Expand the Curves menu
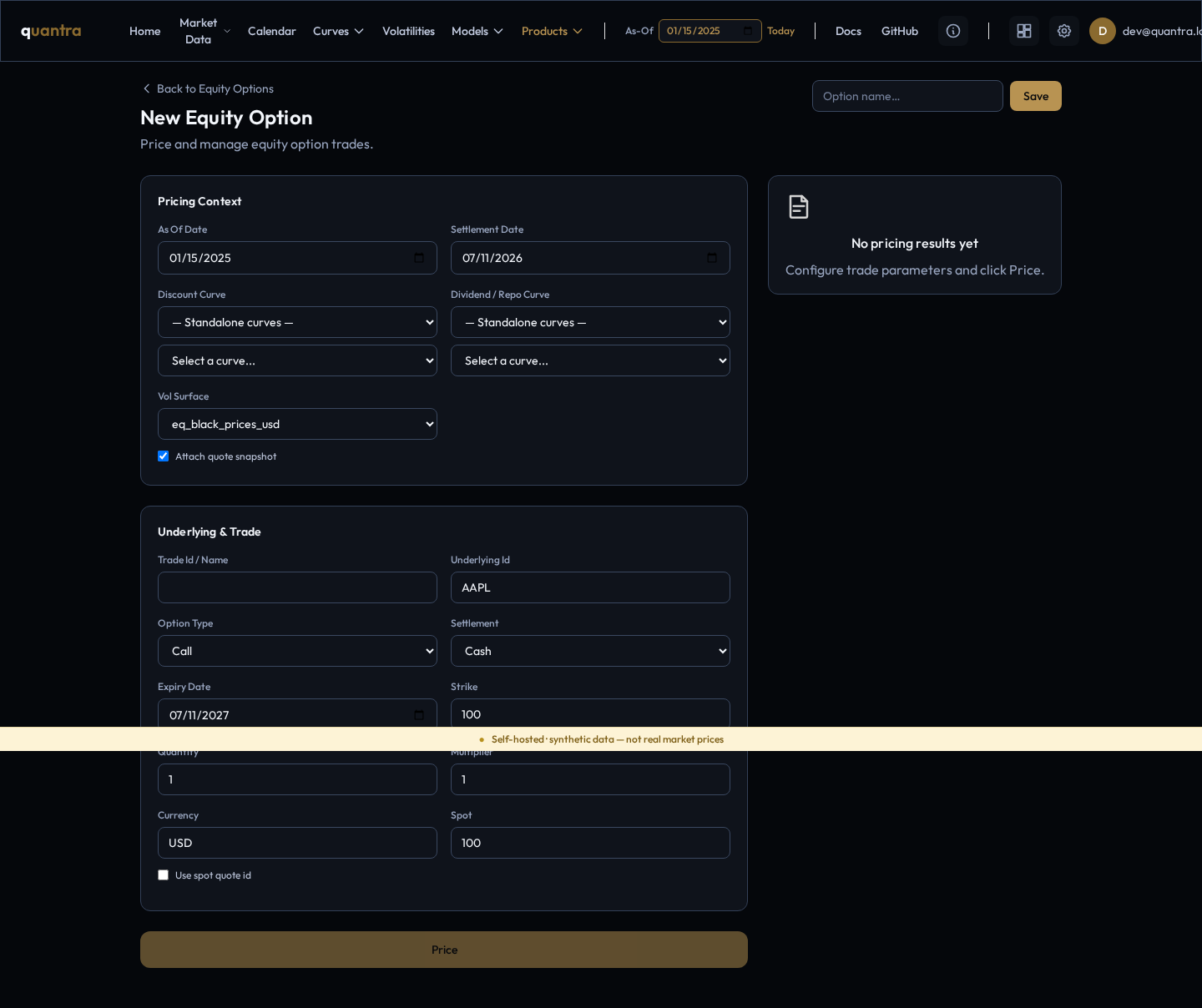 point(338,31)
